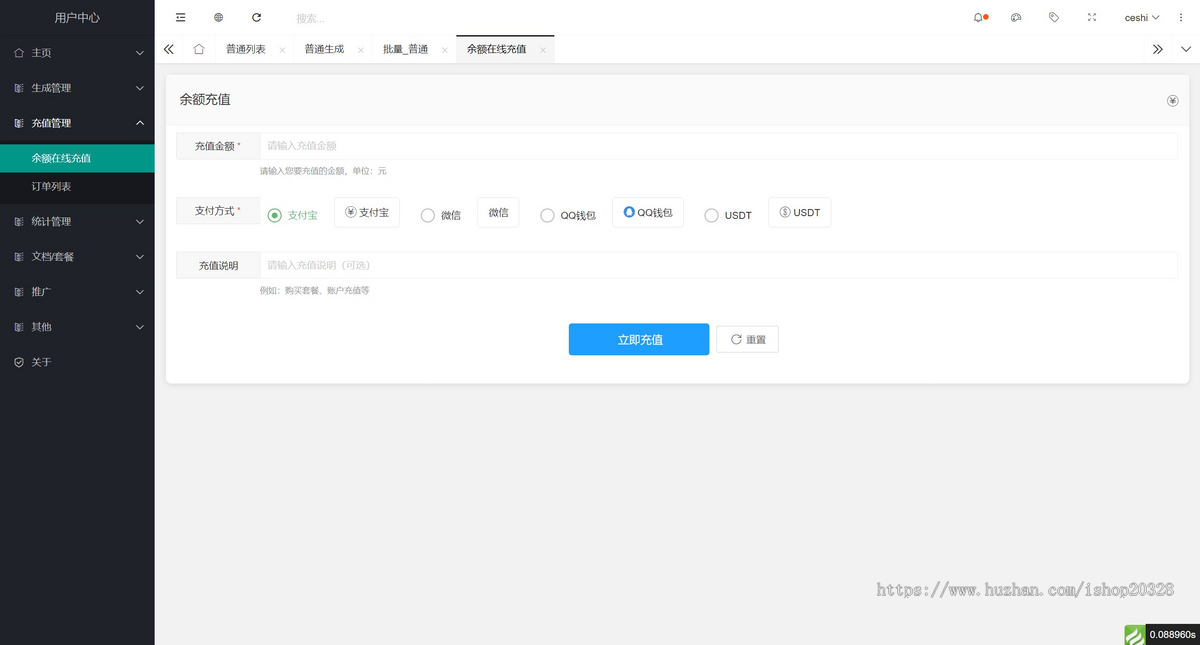Image resolution: width=1200 pixels, height=645 pixels.
Task: Select the QQ钱包 radio button
Action: point(547,215)
